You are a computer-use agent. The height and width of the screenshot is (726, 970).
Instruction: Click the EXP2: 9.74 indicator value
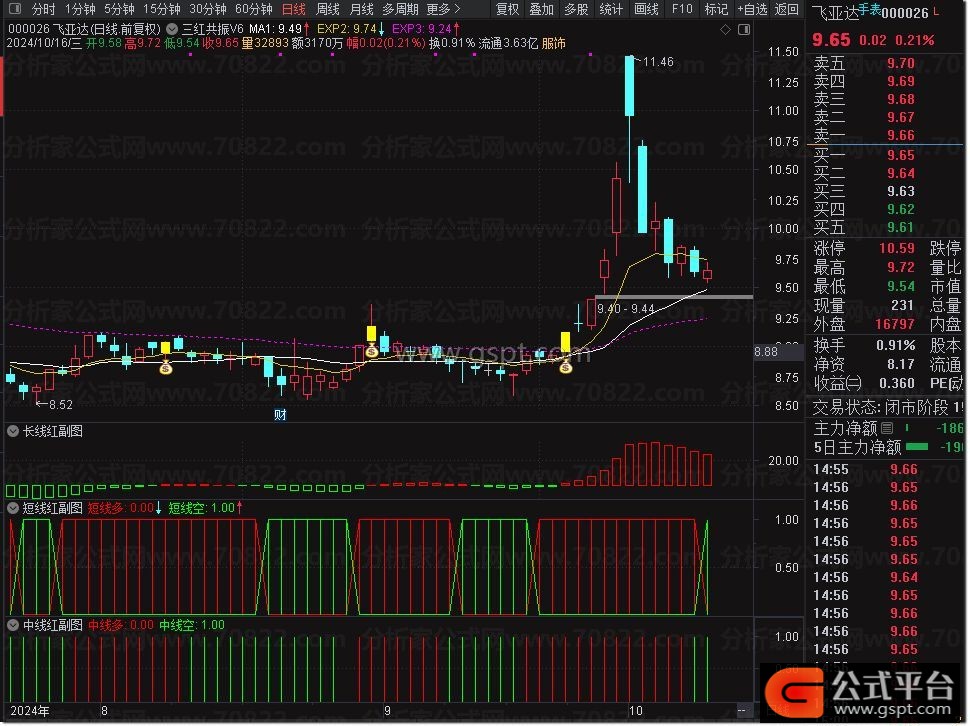(346, 28)
